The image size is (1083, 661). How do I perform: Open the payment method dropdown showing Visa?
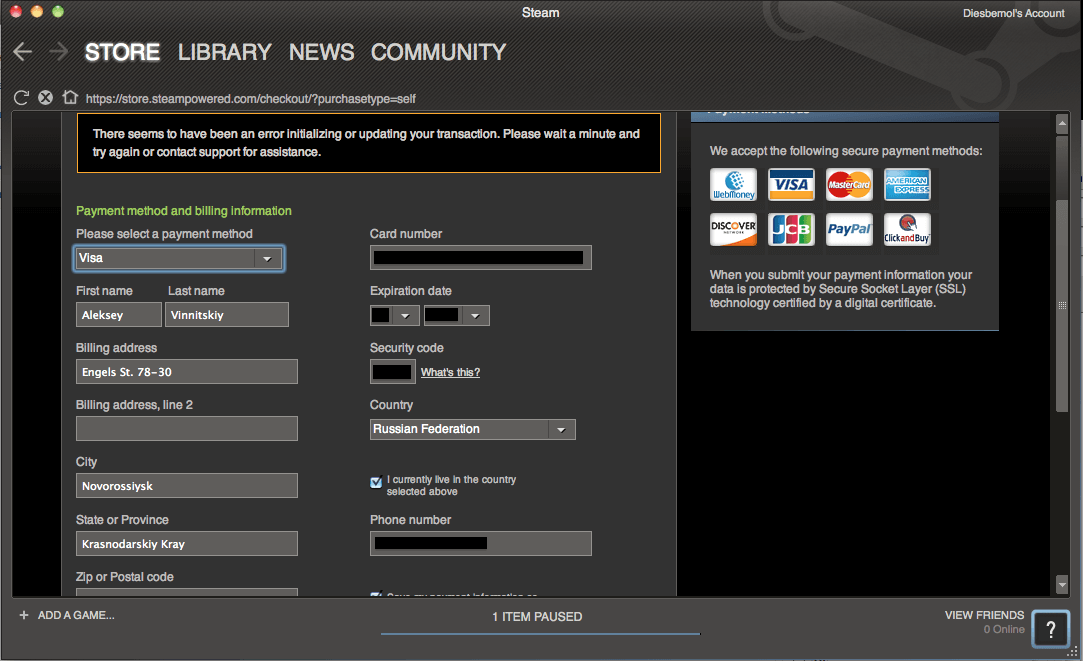point(179,258)
